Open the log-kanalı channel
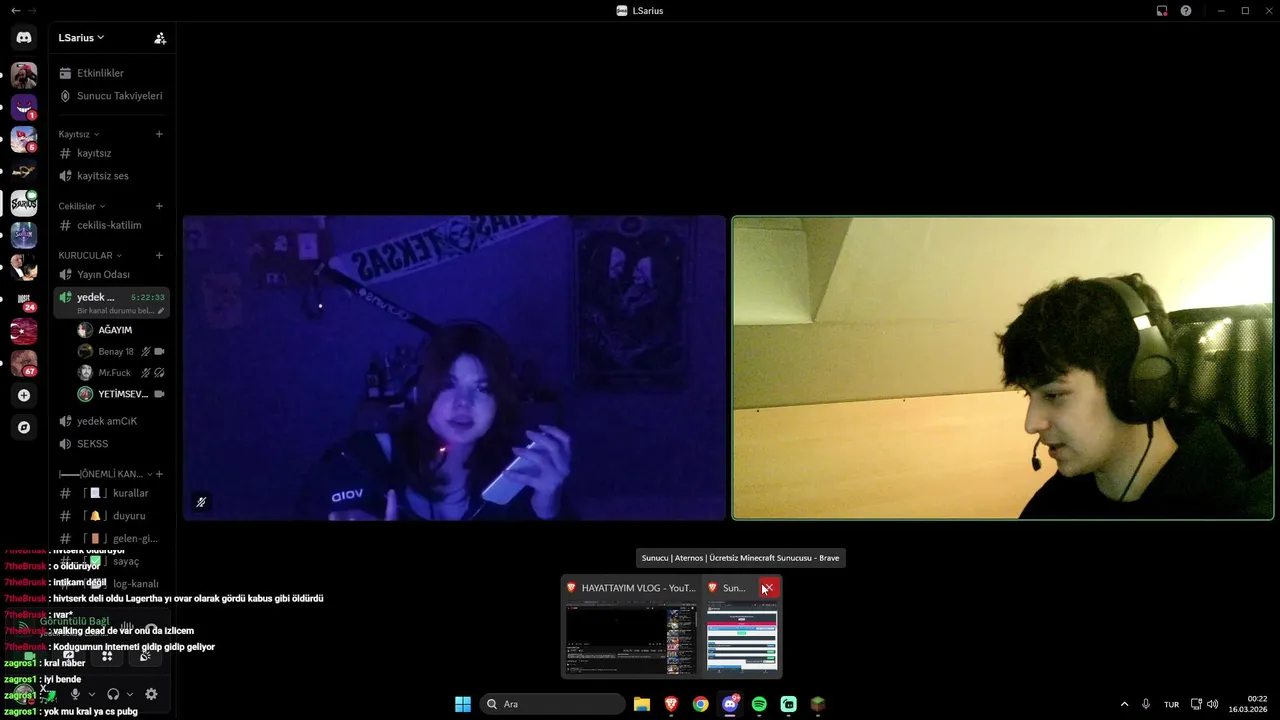This screenshot has width=1280, height=720. click(x=112, y=584)
